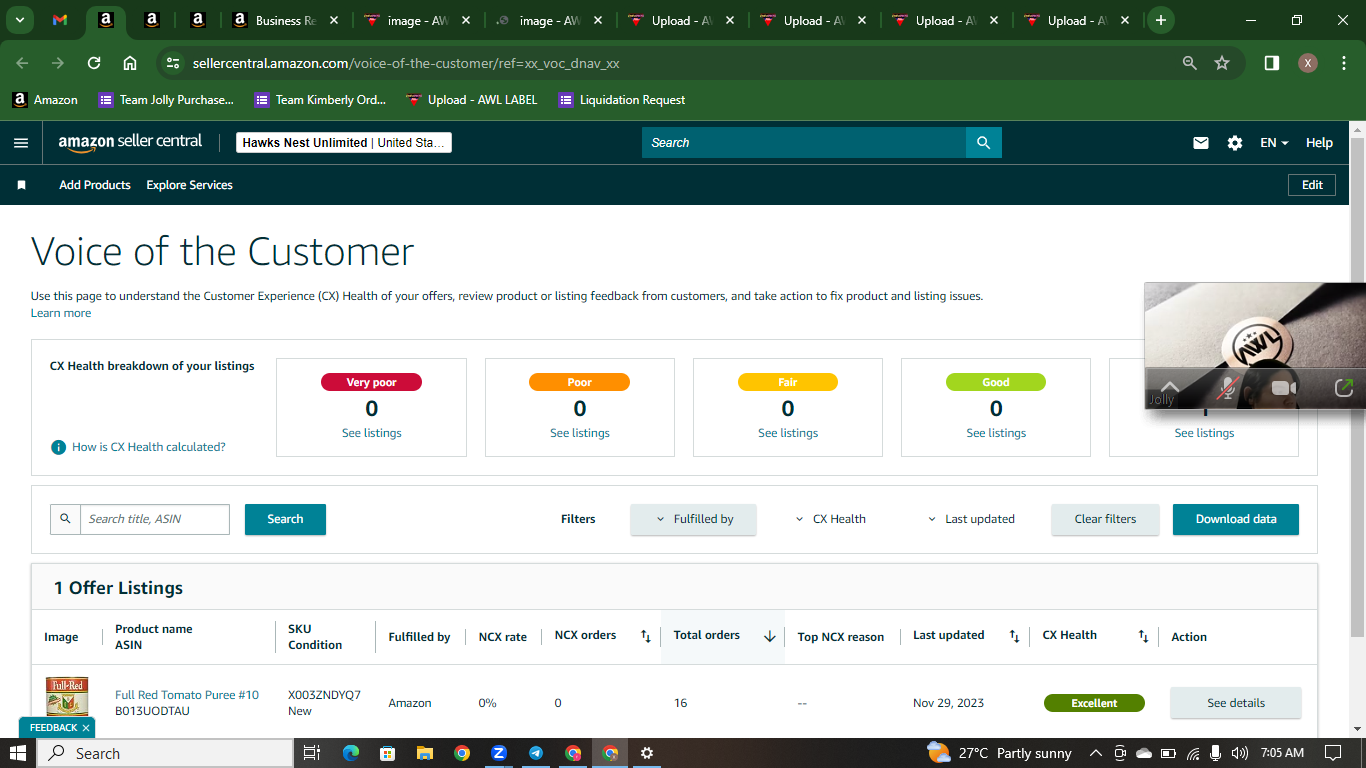The width and height of the screenshot is (1366, 768).
Task: See listings under the Poor badge
Action: point(580,433)
